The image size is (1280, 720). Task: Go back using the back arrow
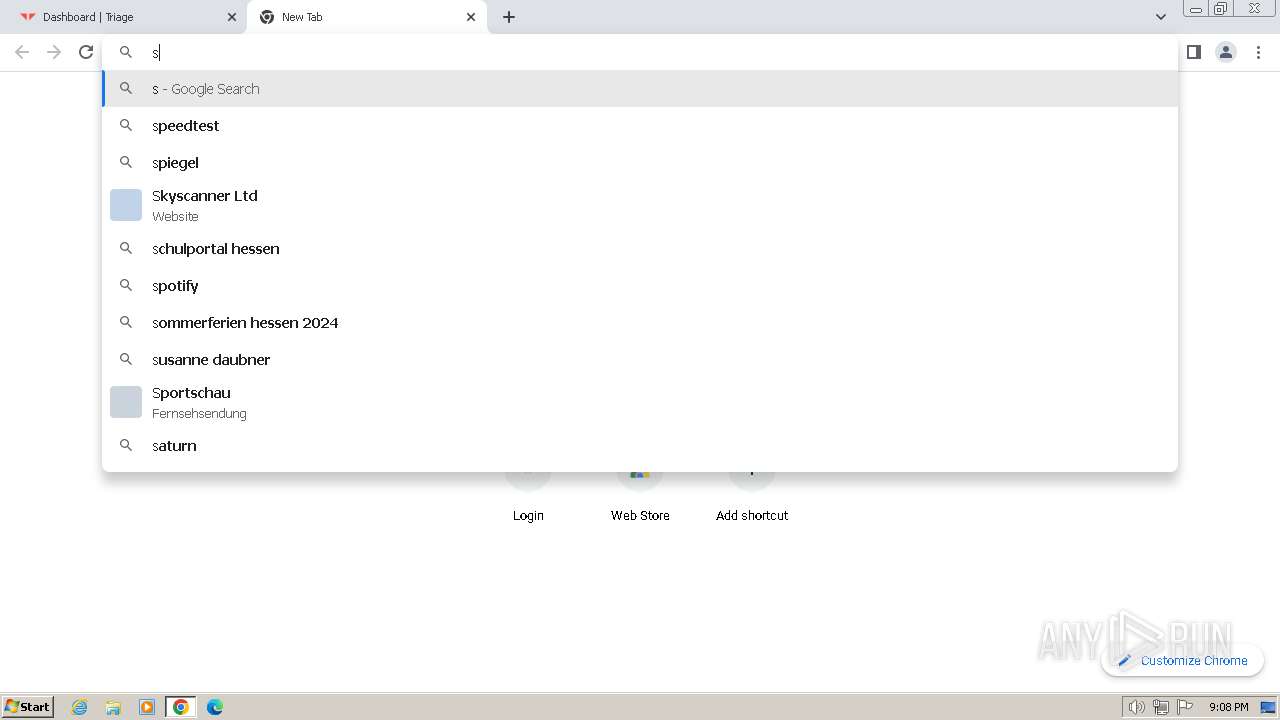tap(22, 52)
